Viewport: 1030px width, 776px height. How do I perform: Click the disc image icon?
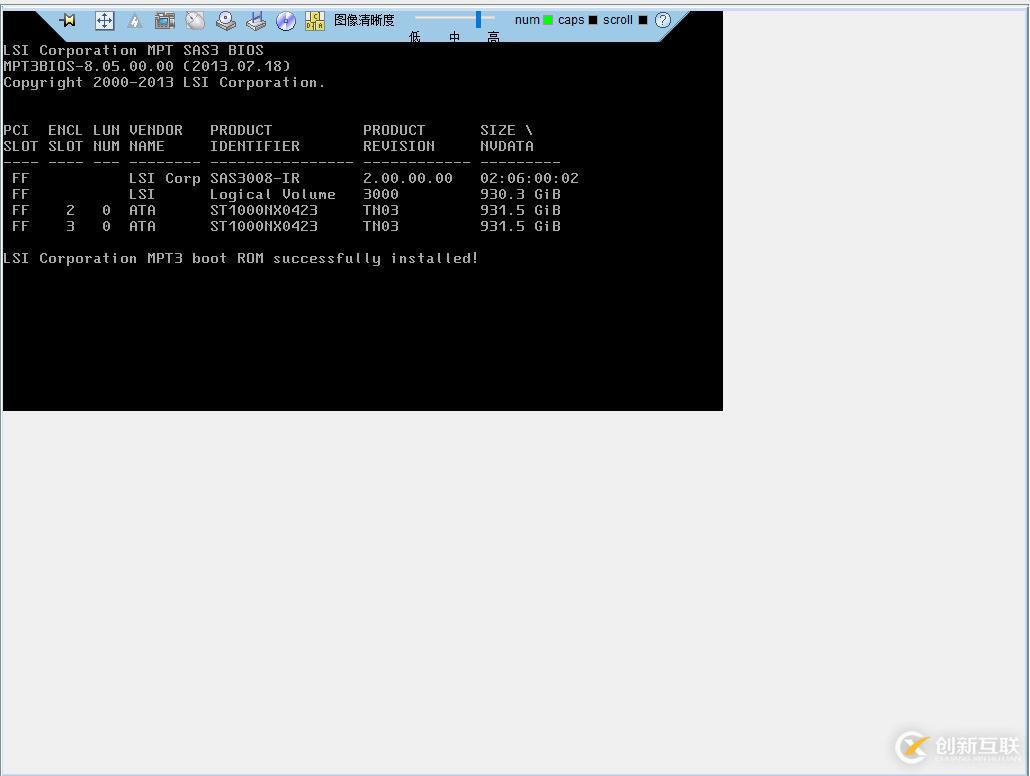tap(286, 21)
